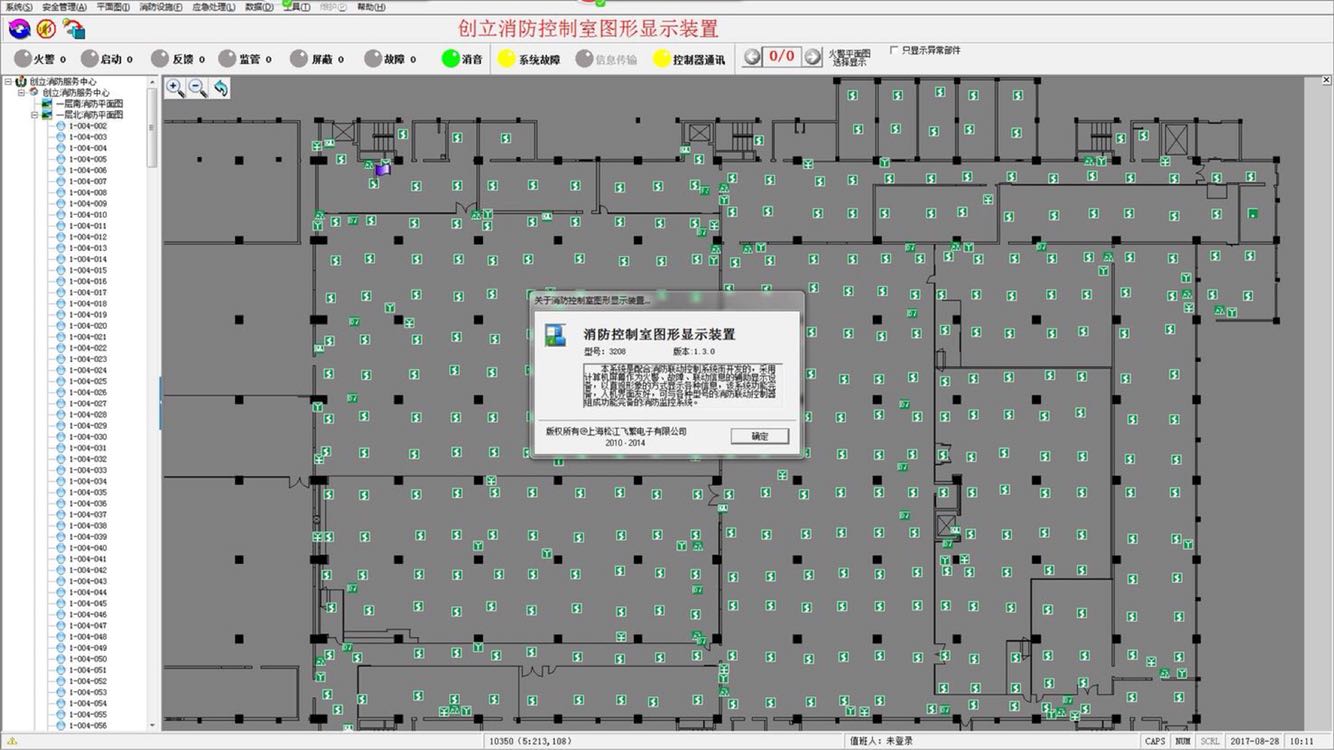The height and width of the screenshot is (750, 1334).
Task: Select the export/transfer toolbar icon
Action: coord(73,29)
